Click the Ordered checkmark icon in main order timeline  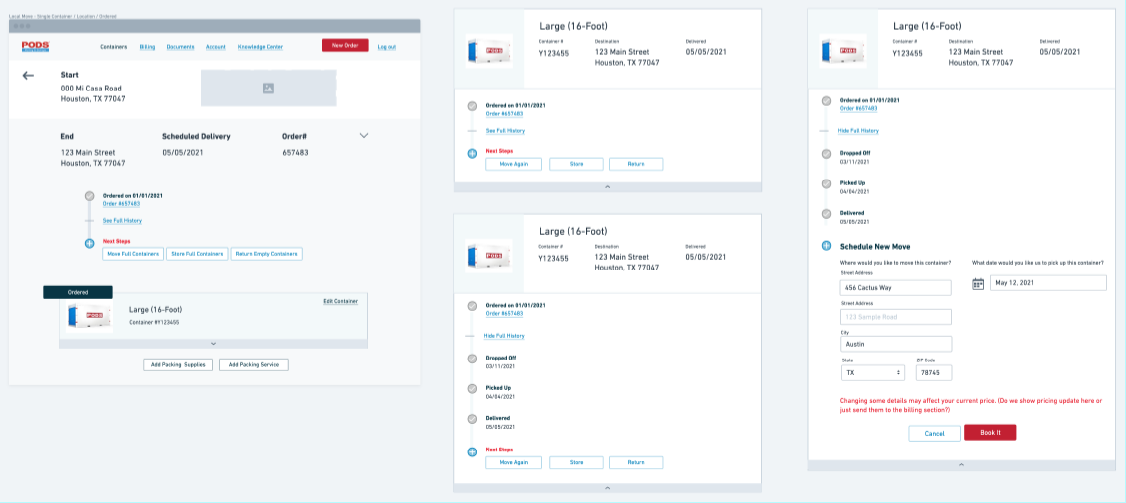(x=89, y=197)
